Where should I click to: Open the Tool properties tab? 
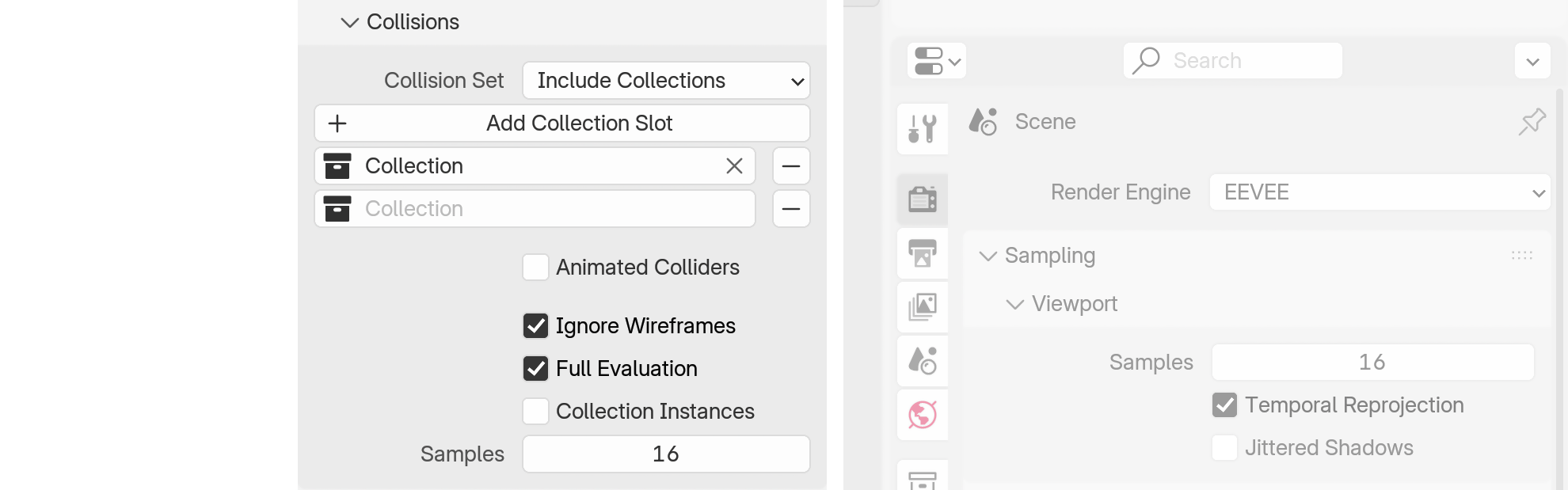(x=923, y=128)
